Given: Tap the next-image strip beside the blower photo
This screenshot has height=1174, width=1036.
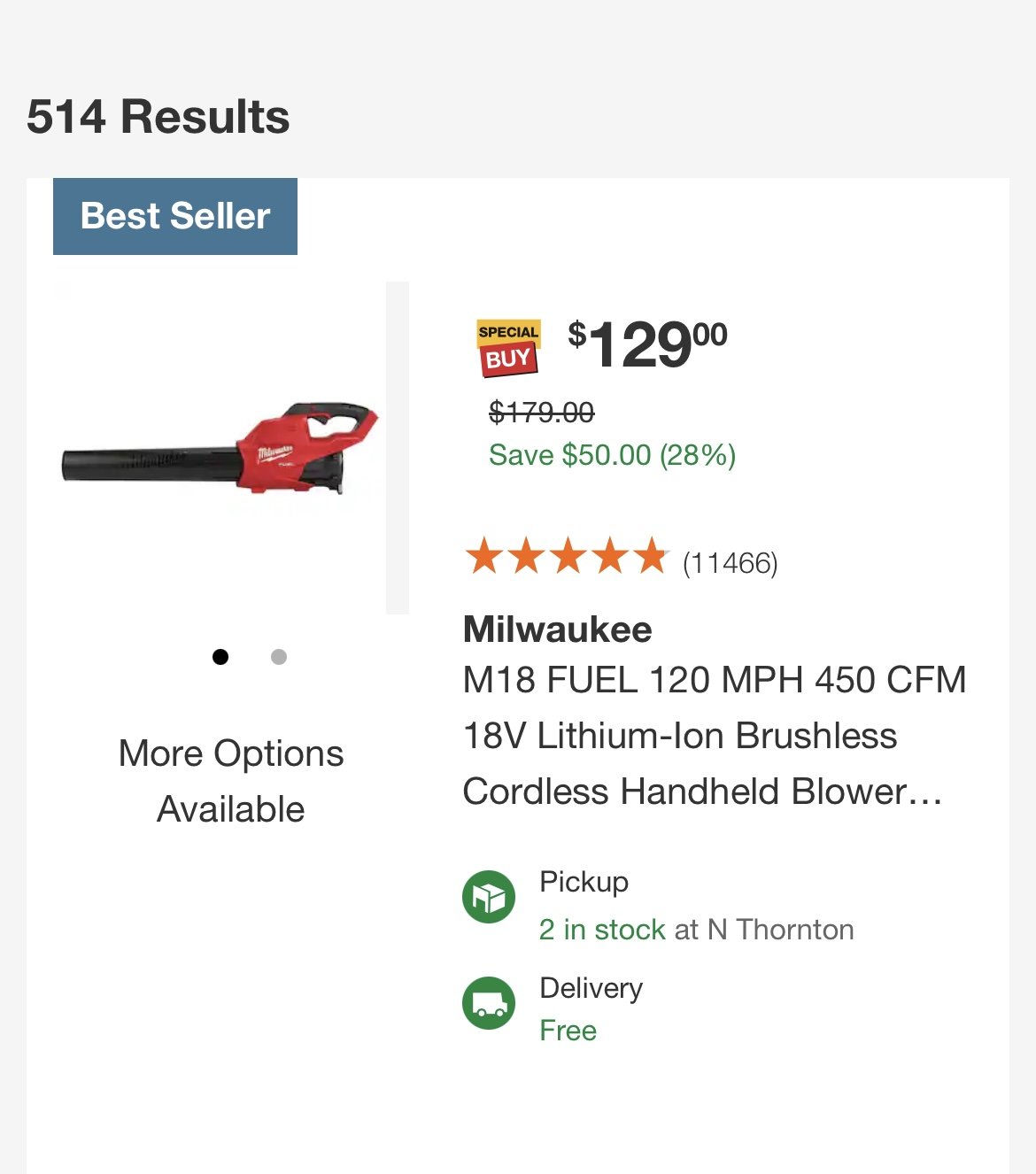Looking at the screenshot, I should click(398, 448).
